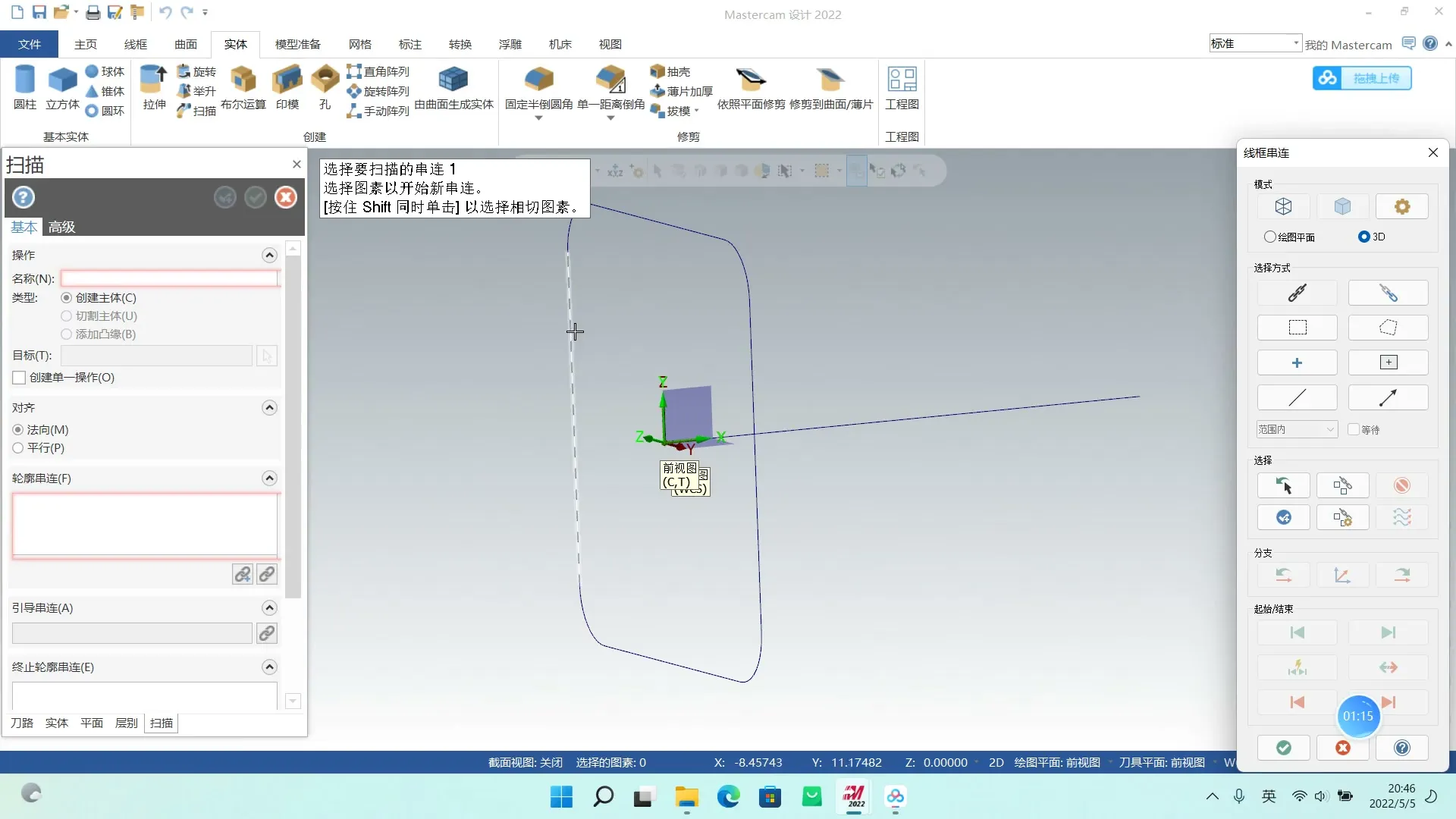Open the 高级 tab in 扫描 panel

point(61,227)
